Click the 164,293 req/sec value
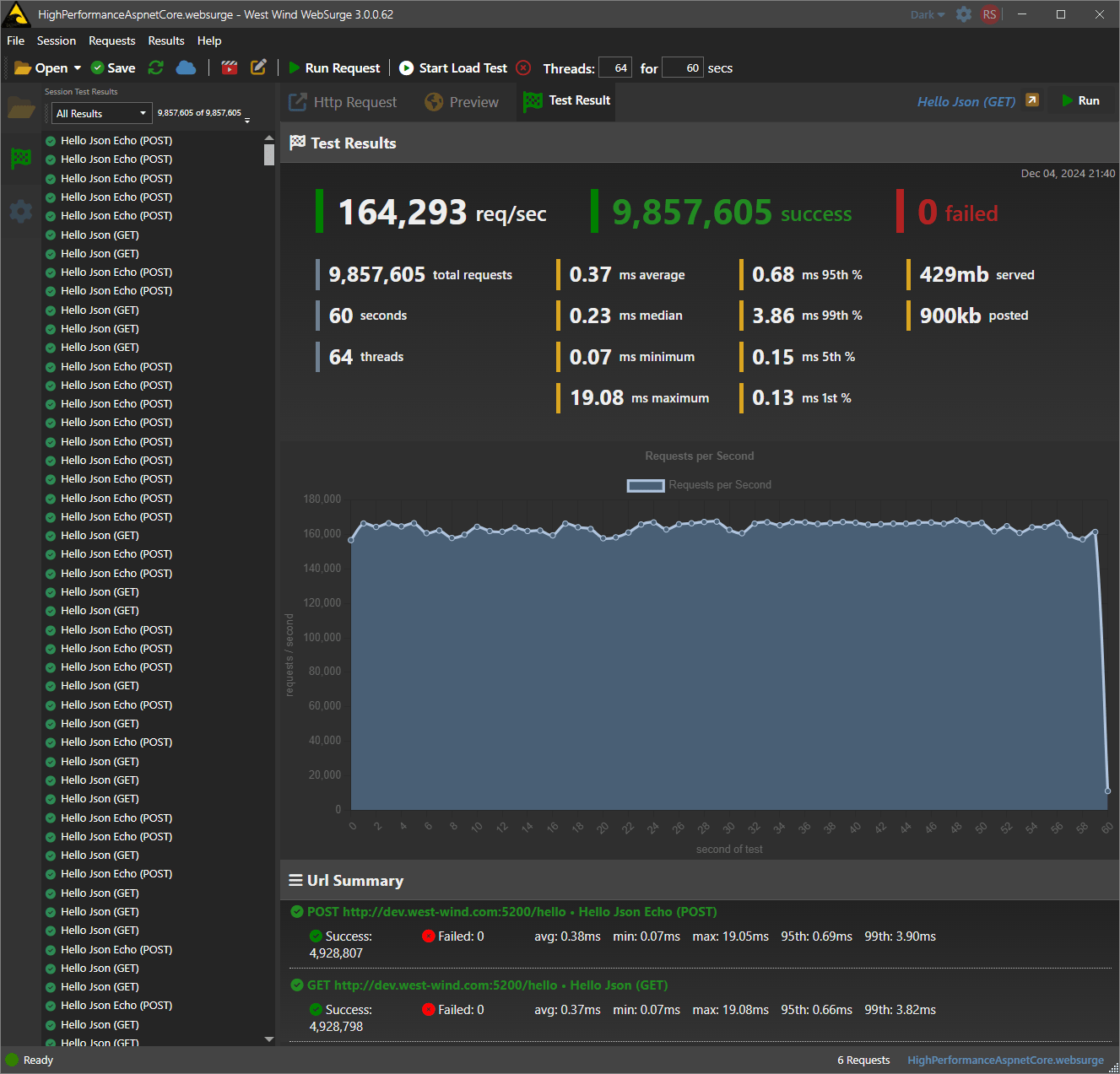Viewport: 1120px width, 1074px height. coord(442,212)
